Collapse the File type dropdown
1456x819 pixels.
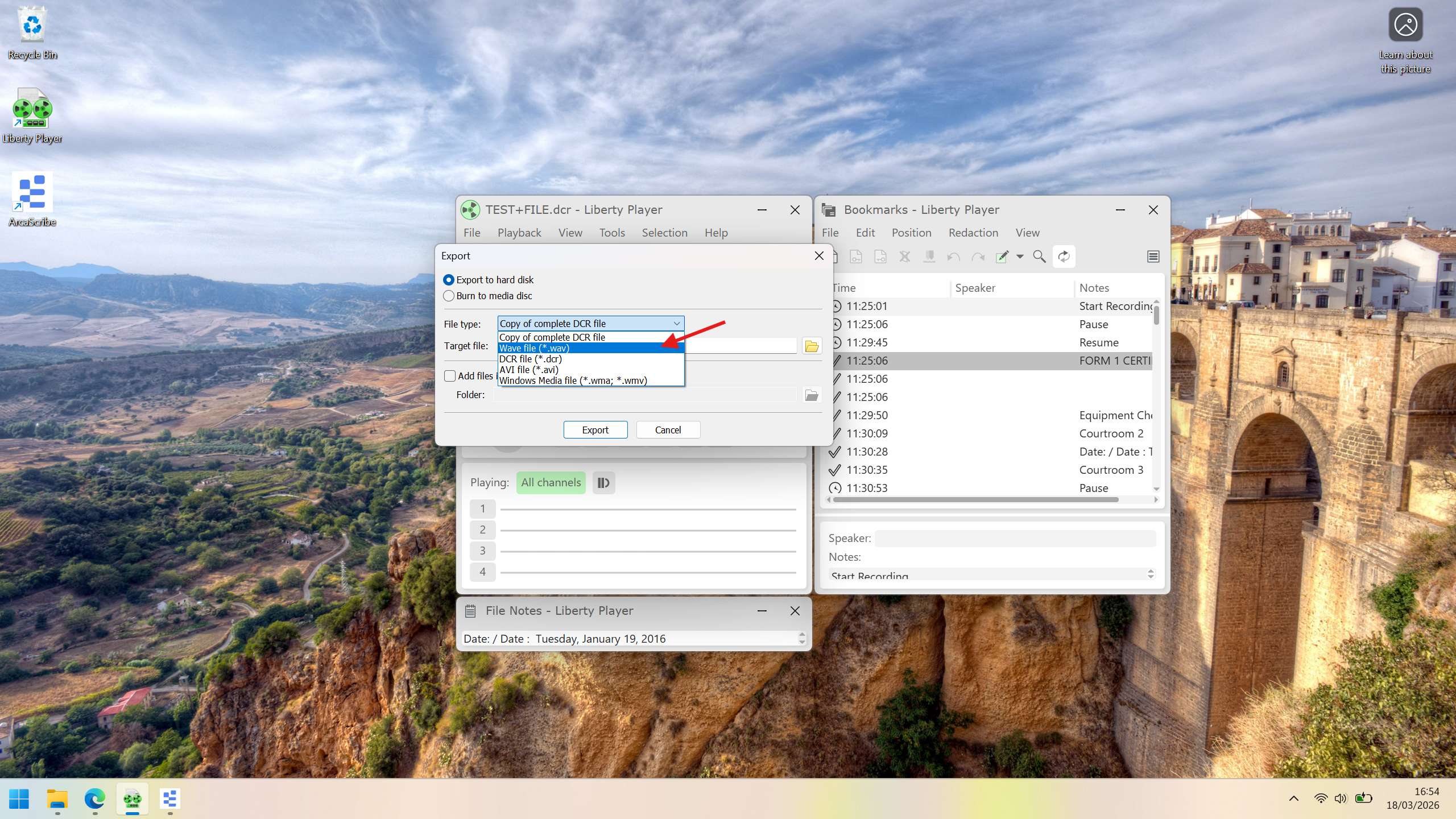[677, 323]
